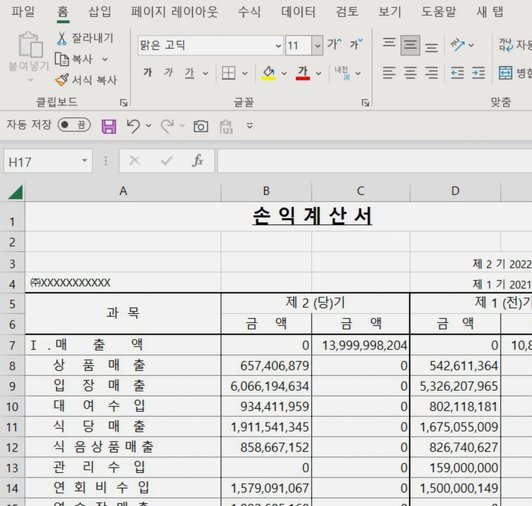Click cell 연회비수입 in row 14
The height and width of the screenshot is (506, 532).
(x=123, y=488)
